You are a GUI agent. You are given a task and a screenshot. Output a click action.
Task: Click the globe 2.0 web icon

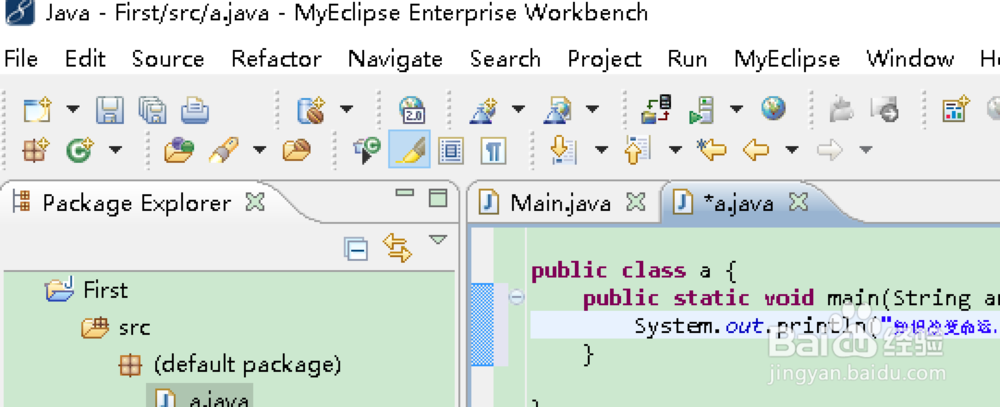point(412,110)
